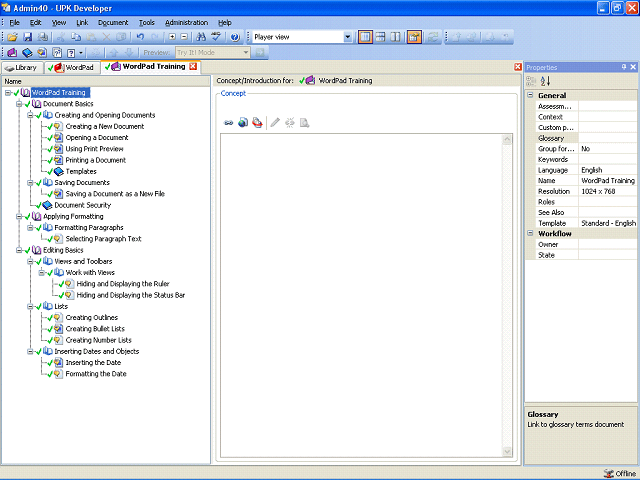Create a new section with blue book icon
The width and height of the screenshot is (640, 480).
click(27, 53)
